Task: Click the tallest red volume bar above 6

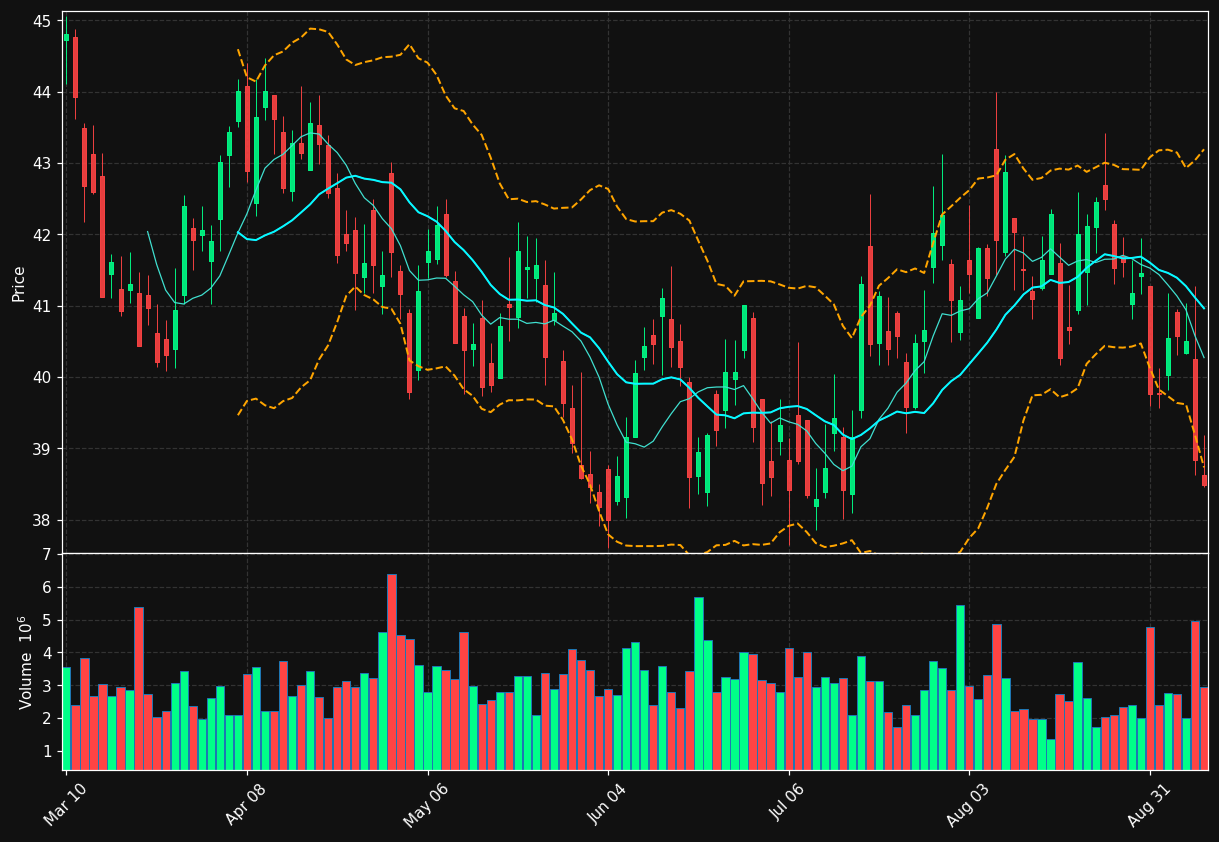Action: [x=391, y=672]
